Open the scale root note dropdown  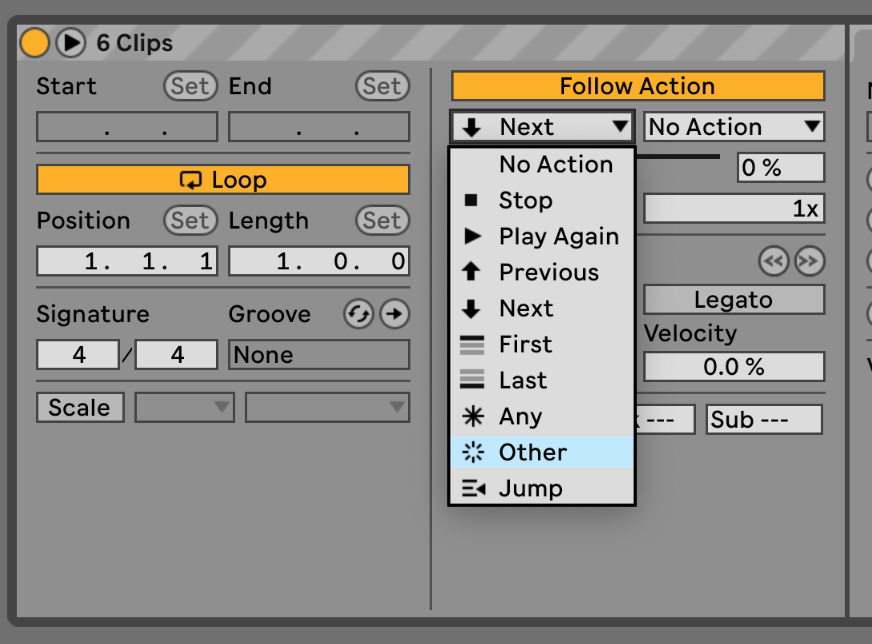[x=184, y=408]
